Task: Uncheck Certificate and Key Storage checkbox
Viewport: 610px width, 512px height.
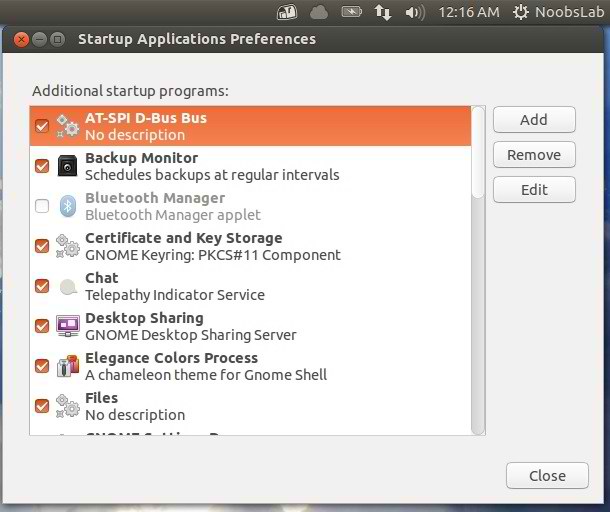Action: (42, 246)
